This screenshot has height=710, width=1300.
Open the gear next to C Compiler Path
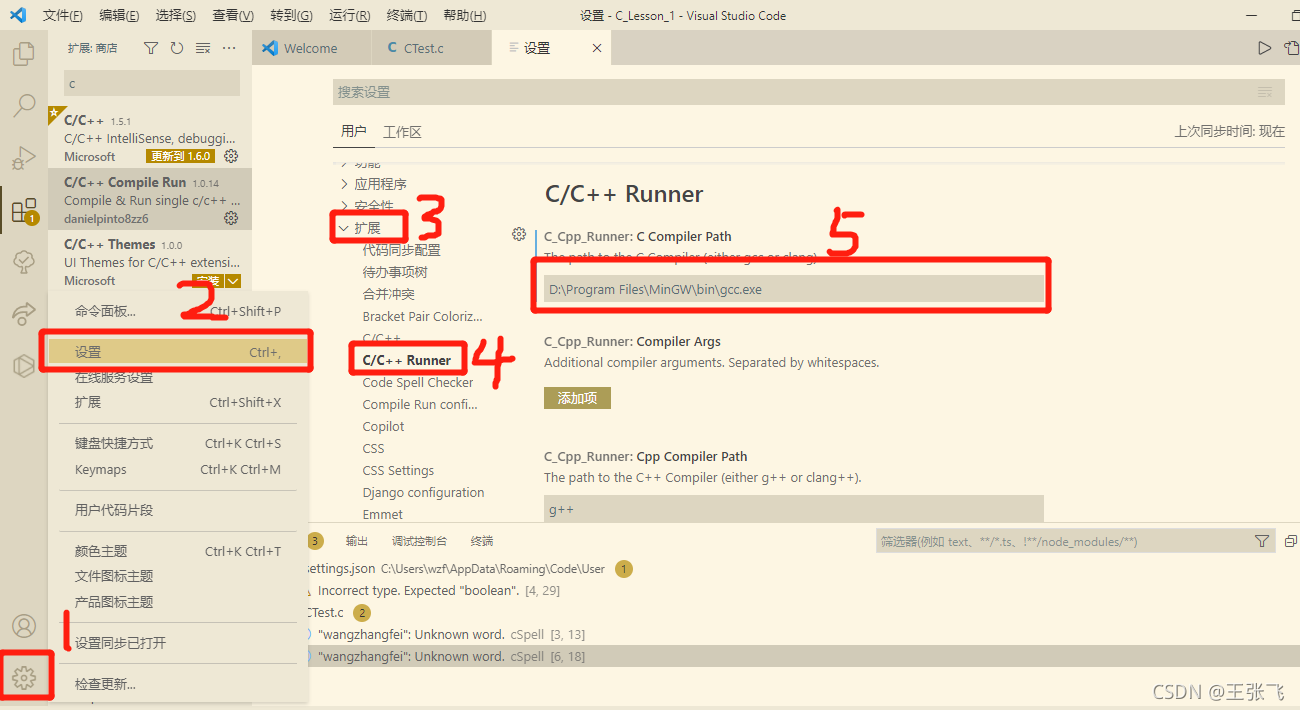point(519,234)
